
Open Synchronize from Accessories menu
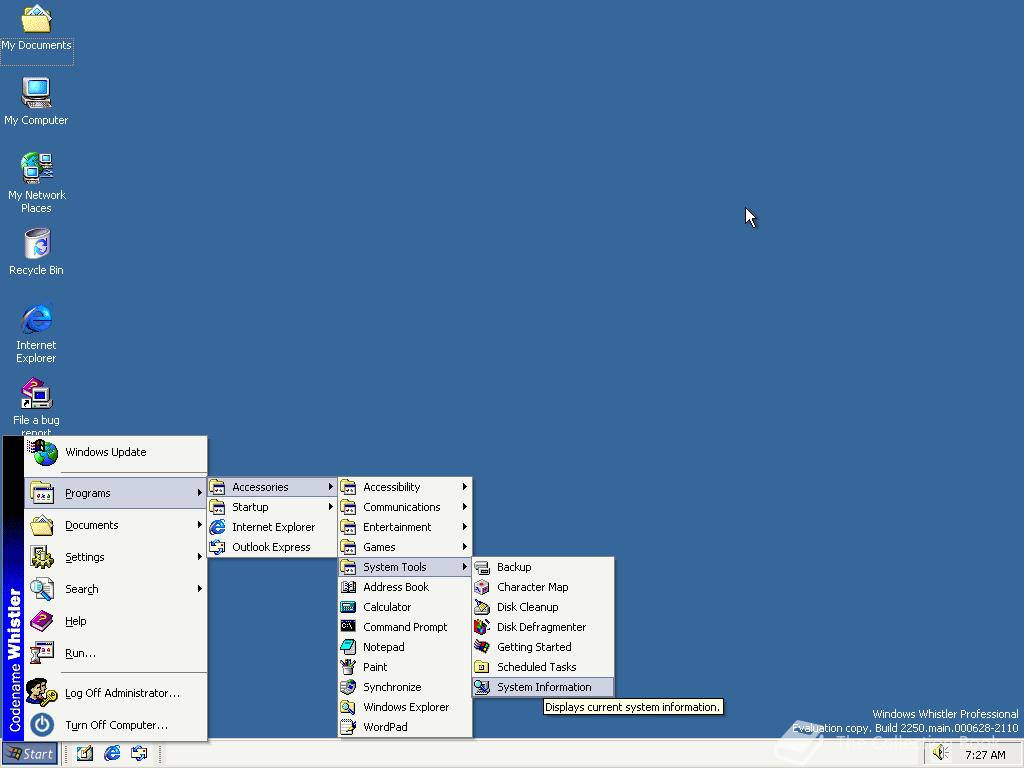405,687
